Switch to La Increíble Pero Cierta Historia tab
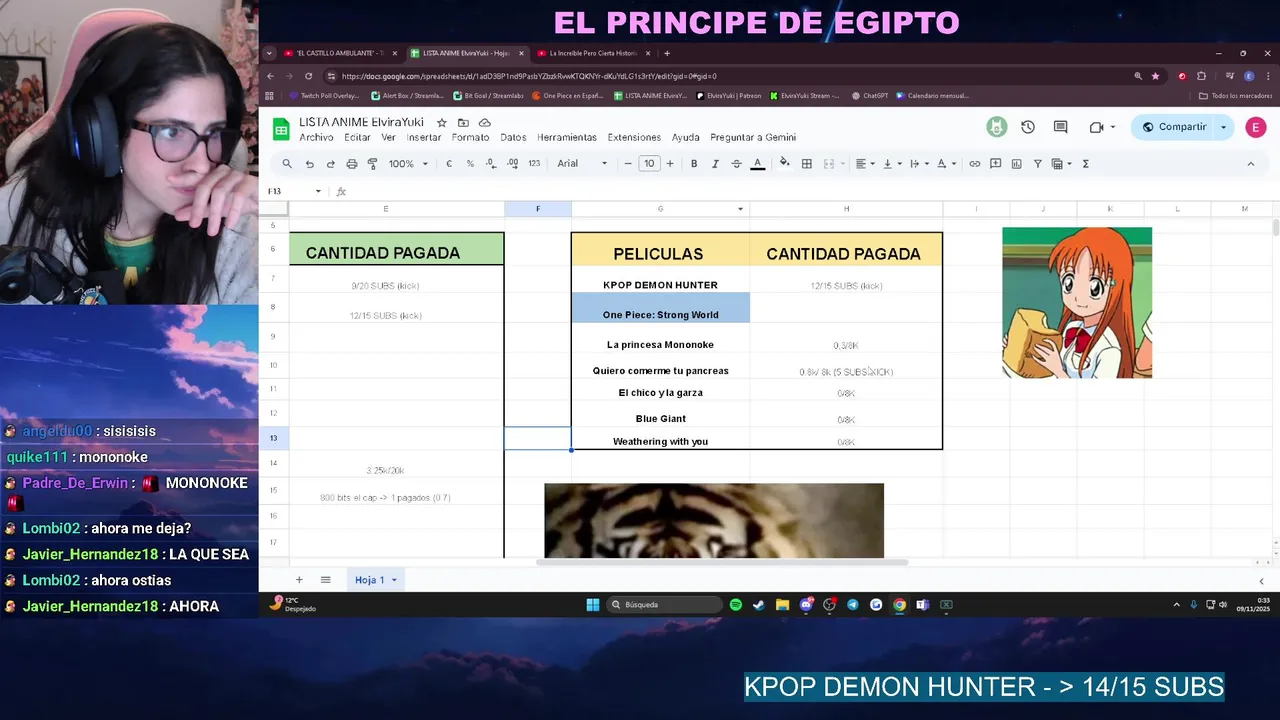Image resolution: width=1280 pixels, height=720 pixels. coord(592,53)
